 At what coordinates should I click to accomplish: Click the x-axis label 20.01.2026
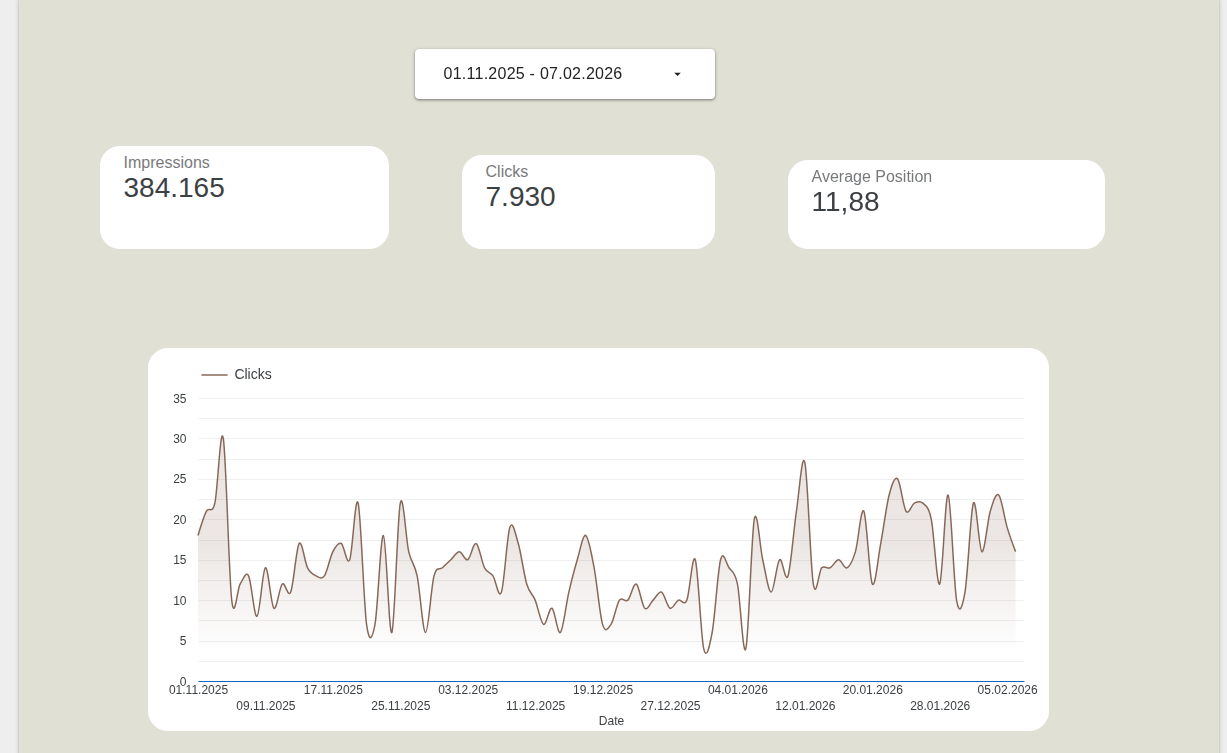(873, 690)
